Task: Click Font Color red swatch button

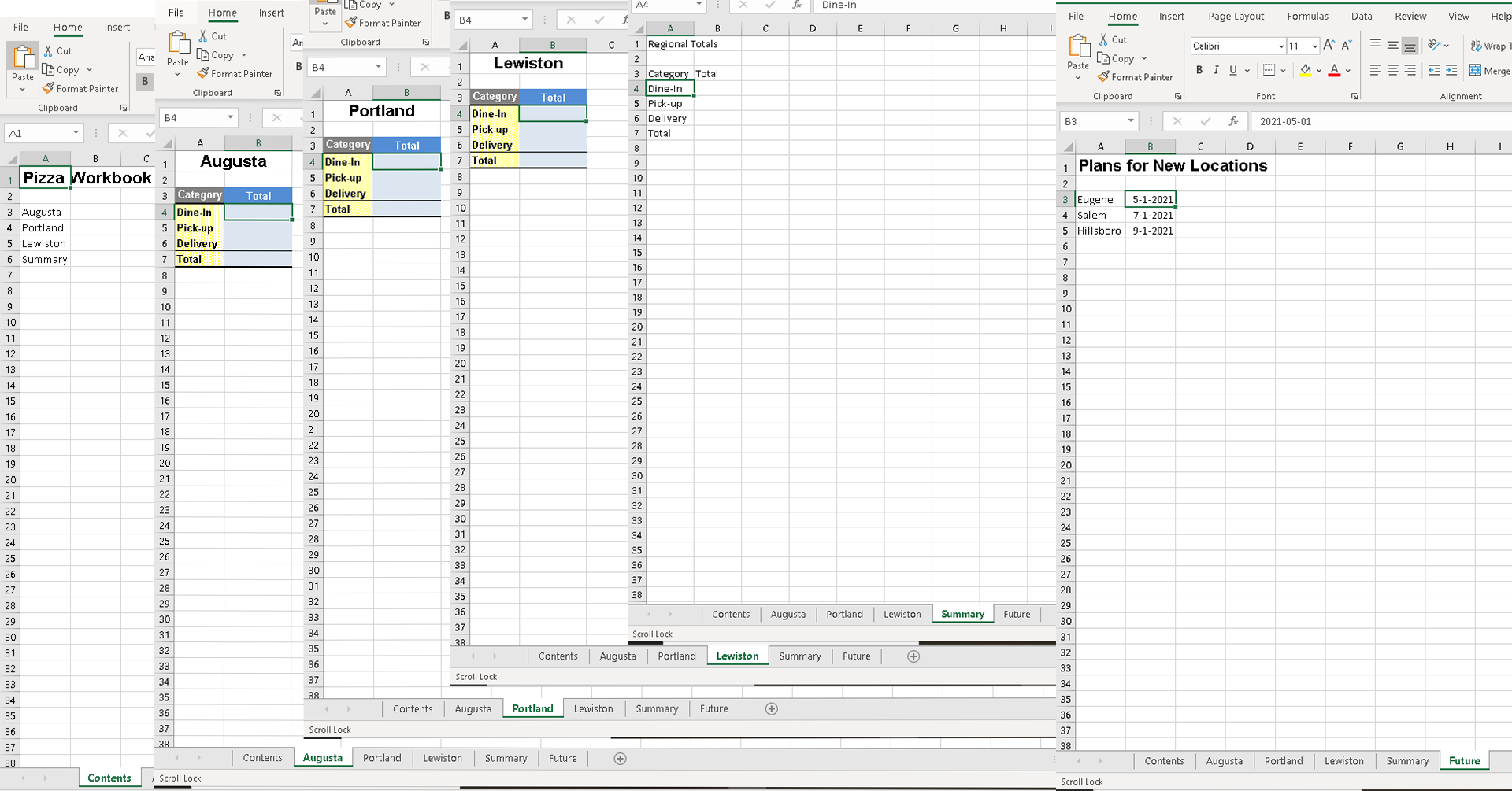Action: tap(1334, 70)
